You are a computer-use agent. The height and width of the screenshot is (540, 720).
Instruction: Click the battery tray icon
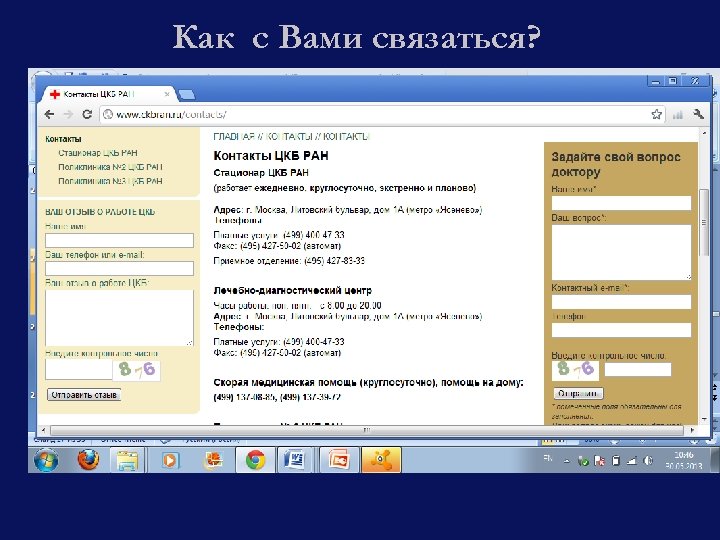[x=616, y=461]
